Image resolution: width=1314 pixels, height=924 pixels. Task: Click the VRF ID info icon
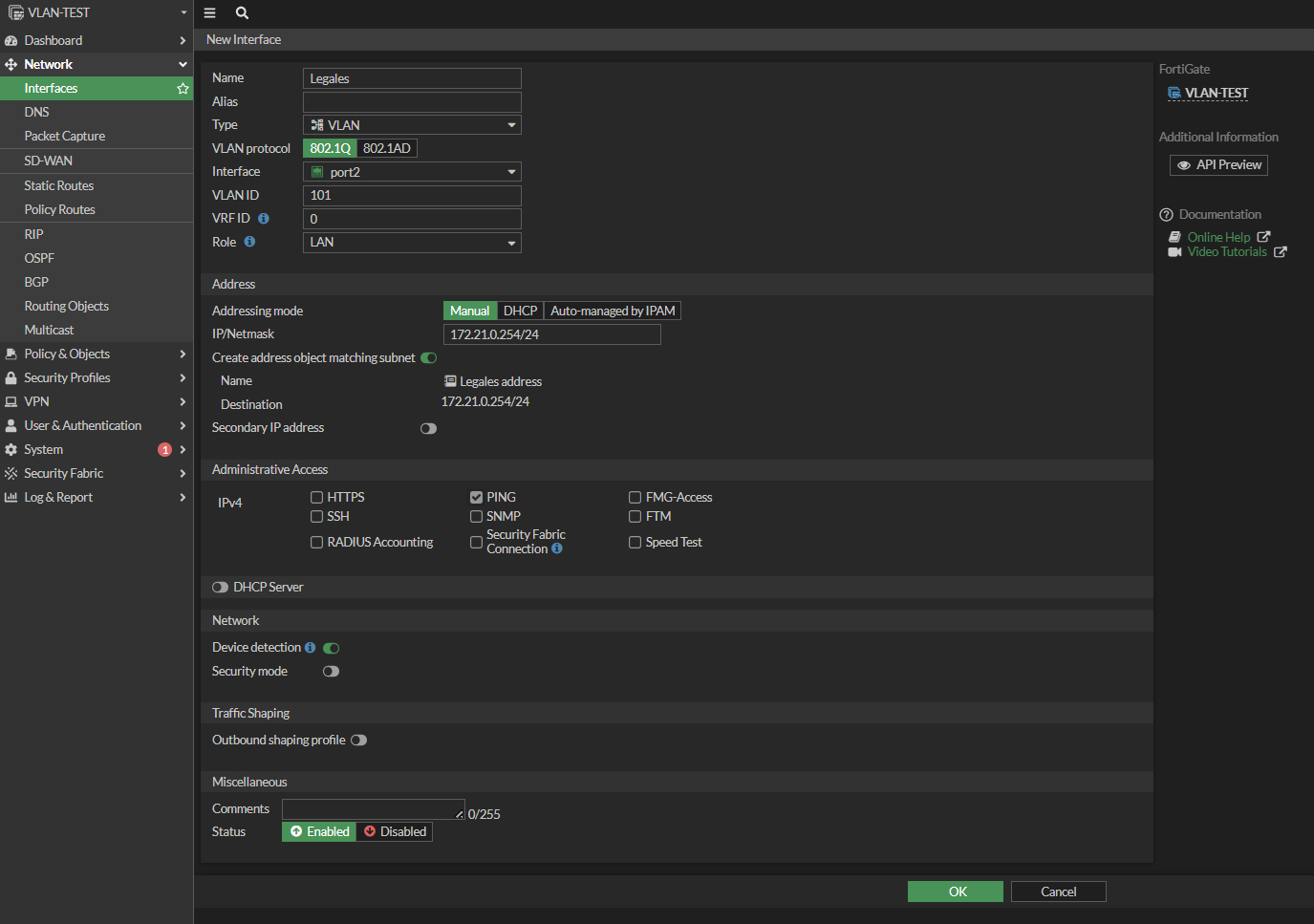click(264, 219)
